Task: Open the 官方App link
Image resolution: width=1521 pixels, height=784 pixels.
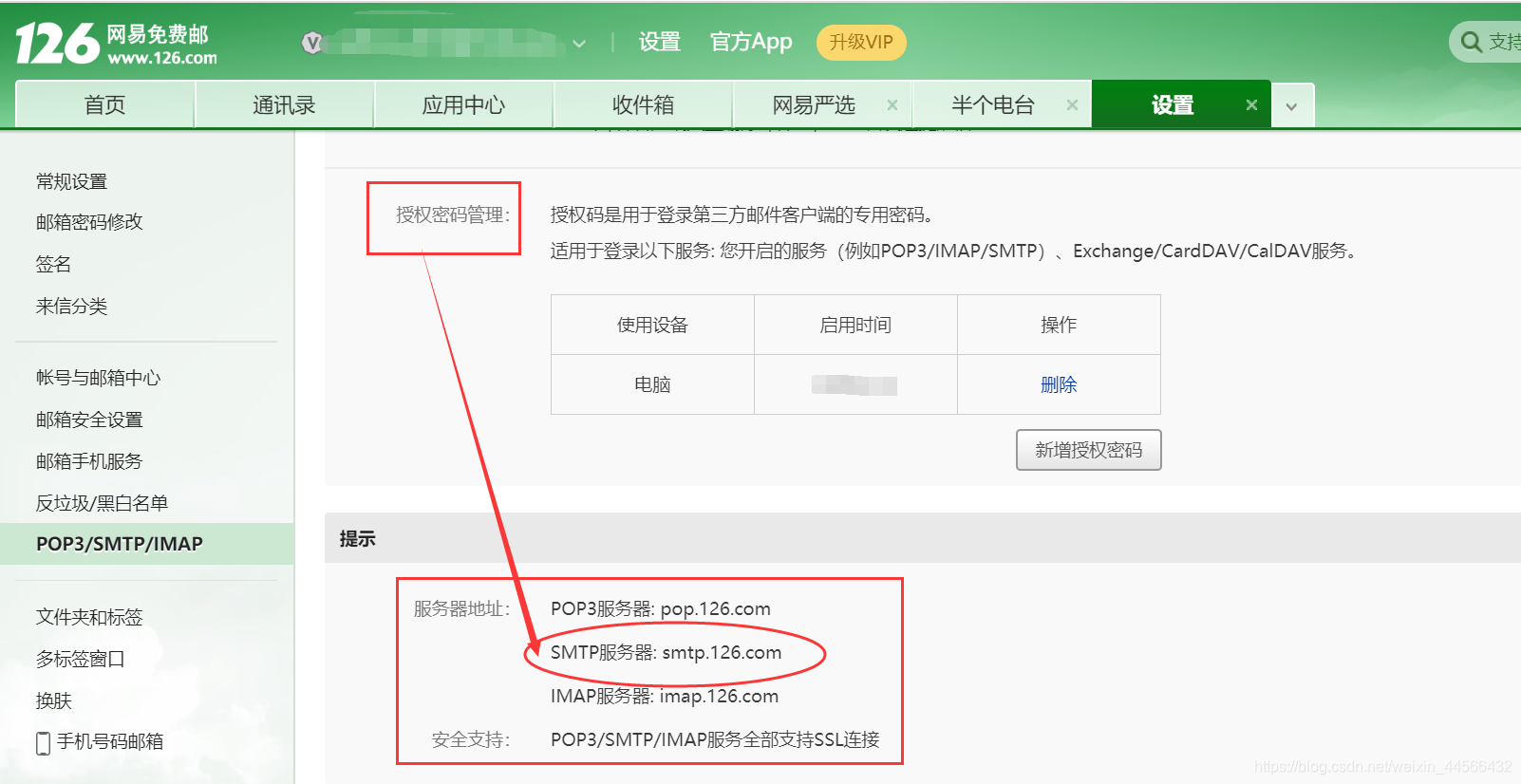Action: [751, 42]
